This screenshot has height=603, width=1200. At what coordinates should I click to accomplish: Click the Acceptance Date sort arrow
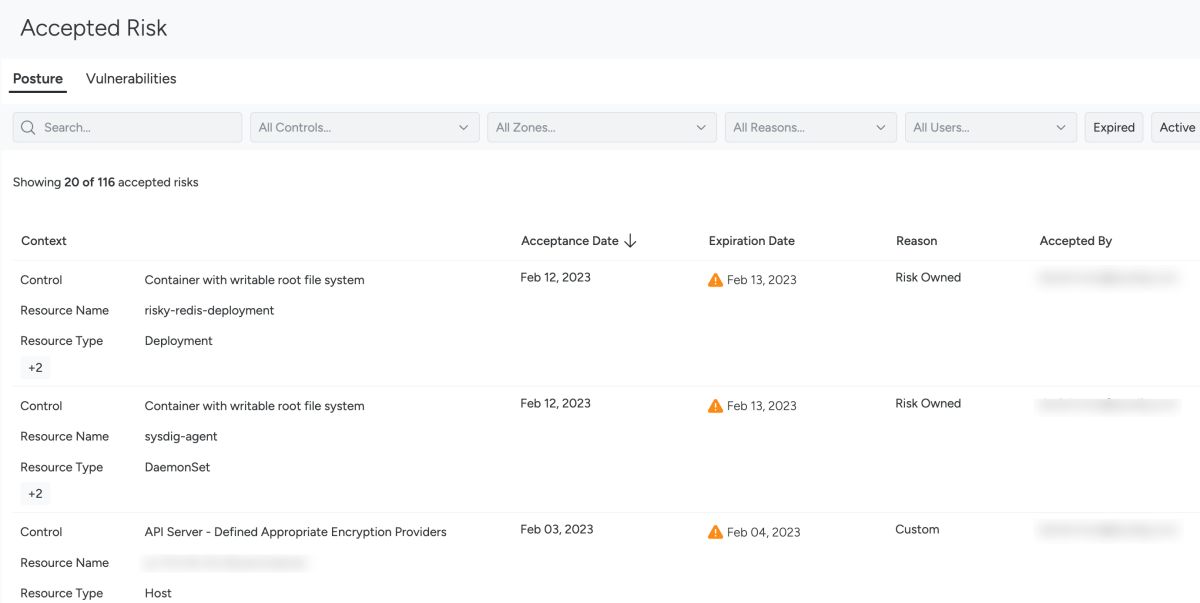click(630, 241)
